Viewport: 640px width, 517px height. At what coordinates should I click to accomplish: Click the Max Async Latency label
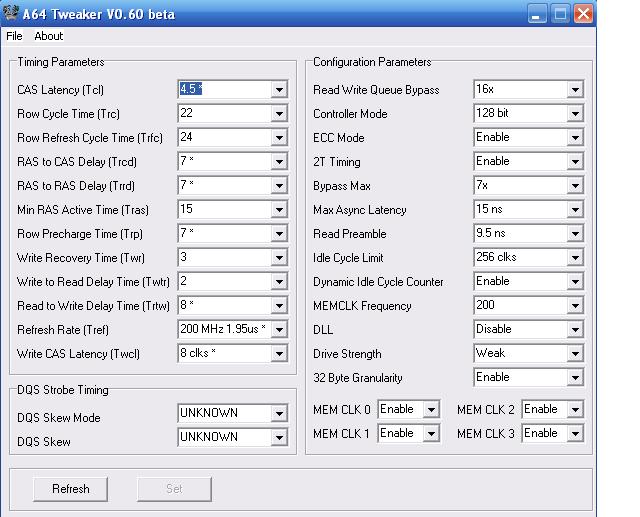click(360, 210)
